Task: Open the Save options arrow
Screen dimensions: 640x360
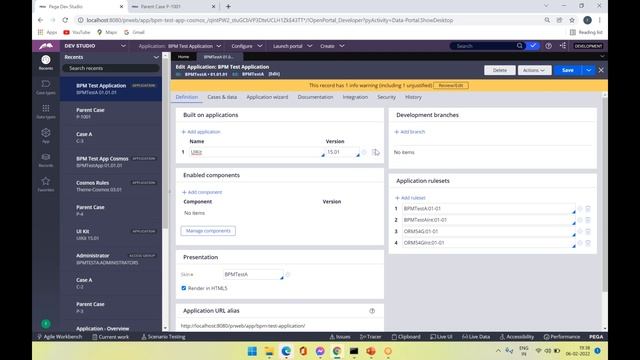Action: pyautogui.click(x=588, y=70)
